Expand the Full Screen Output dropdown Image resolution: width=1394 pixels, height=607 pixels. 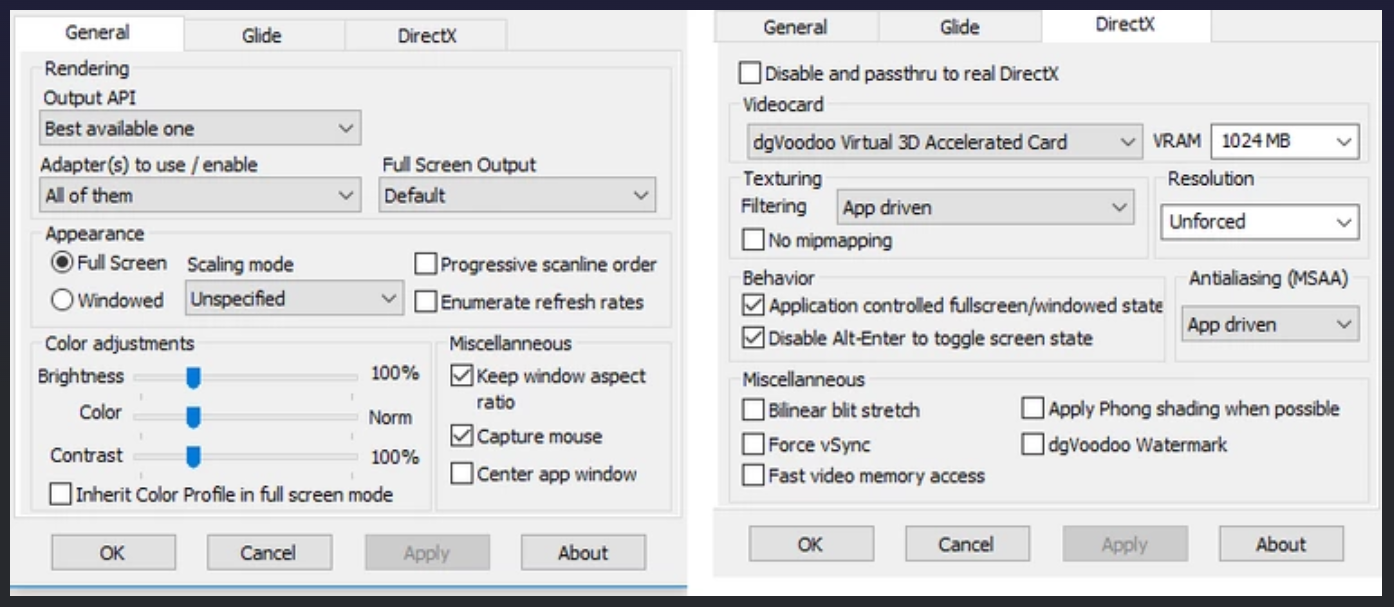click(x=517, y=195)
